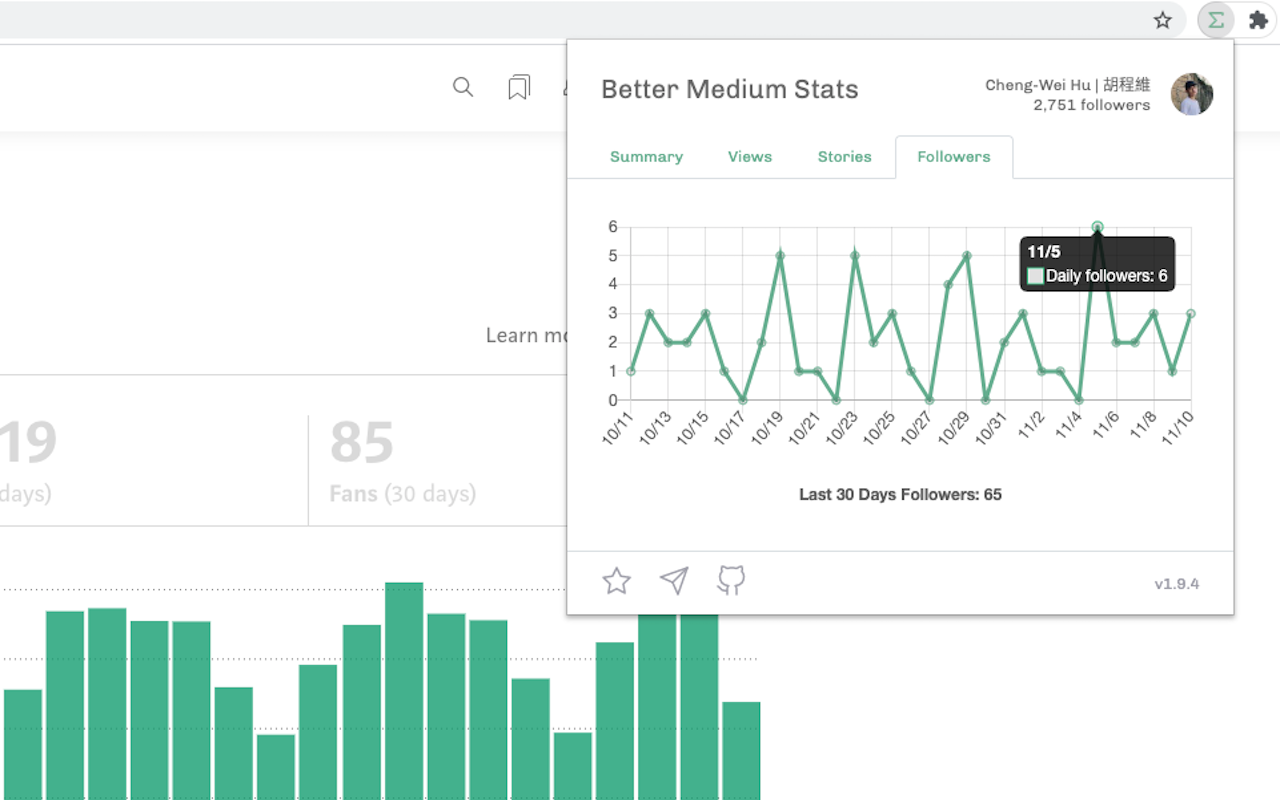This screenshot has width=1280, height=800.
Task: Click Last 30 Days Followers: 65 text
Action: pyautogui.click(x=900, y=494)
